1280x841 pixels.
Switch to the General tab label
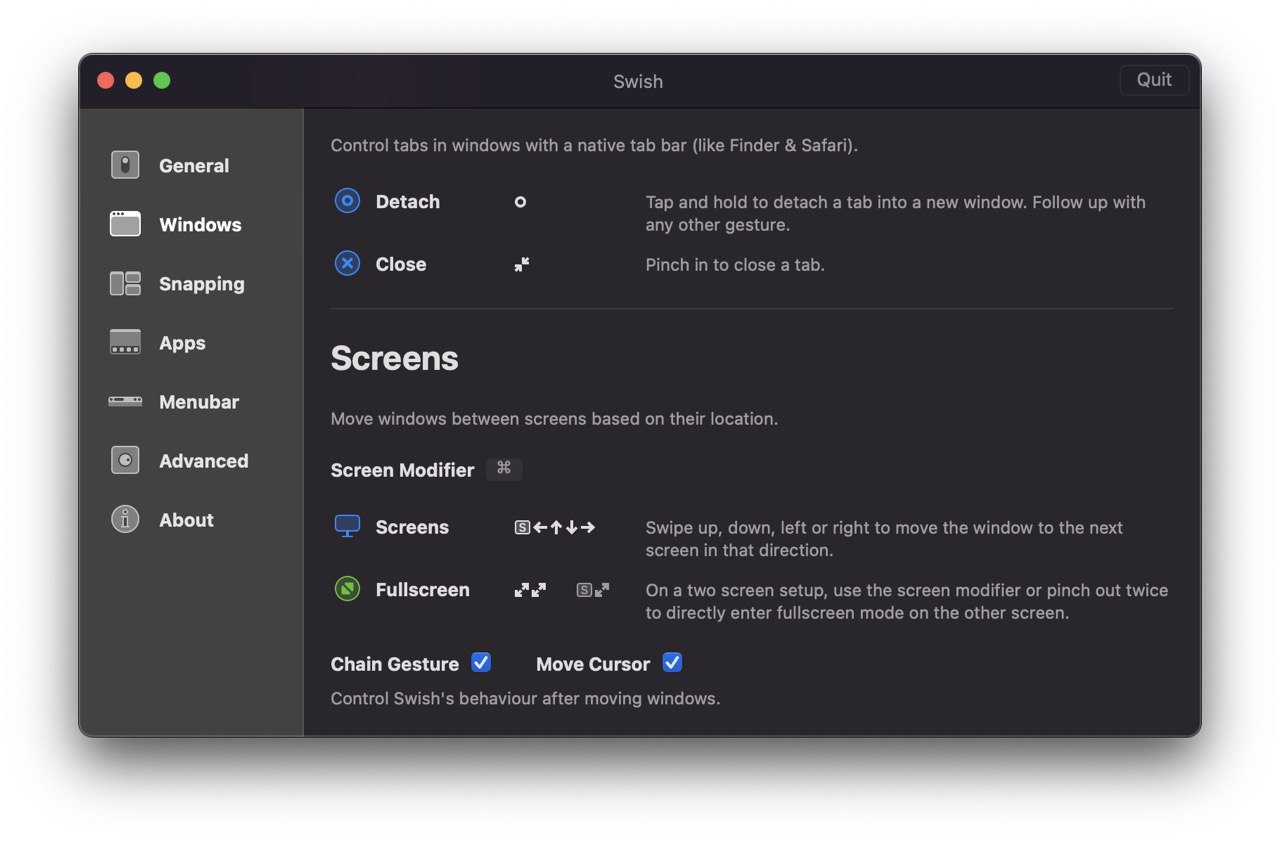[x=194, y=166]
